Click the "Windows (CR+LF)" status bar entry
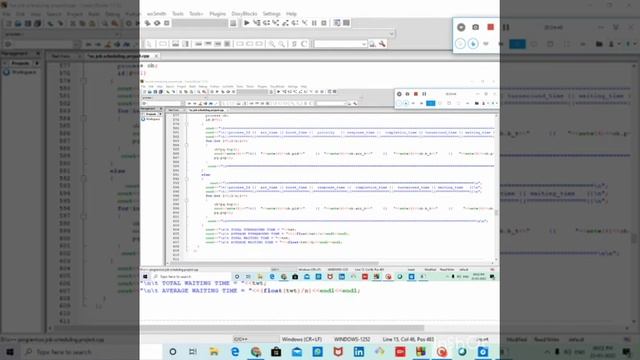 pos(302,339)
